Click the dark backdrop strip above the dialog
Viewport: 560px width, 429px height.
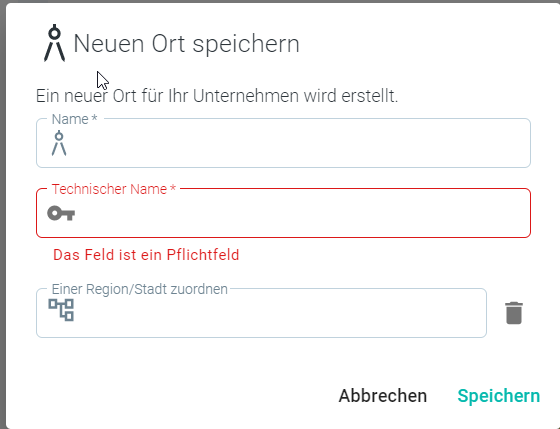[x=280, y=1]
